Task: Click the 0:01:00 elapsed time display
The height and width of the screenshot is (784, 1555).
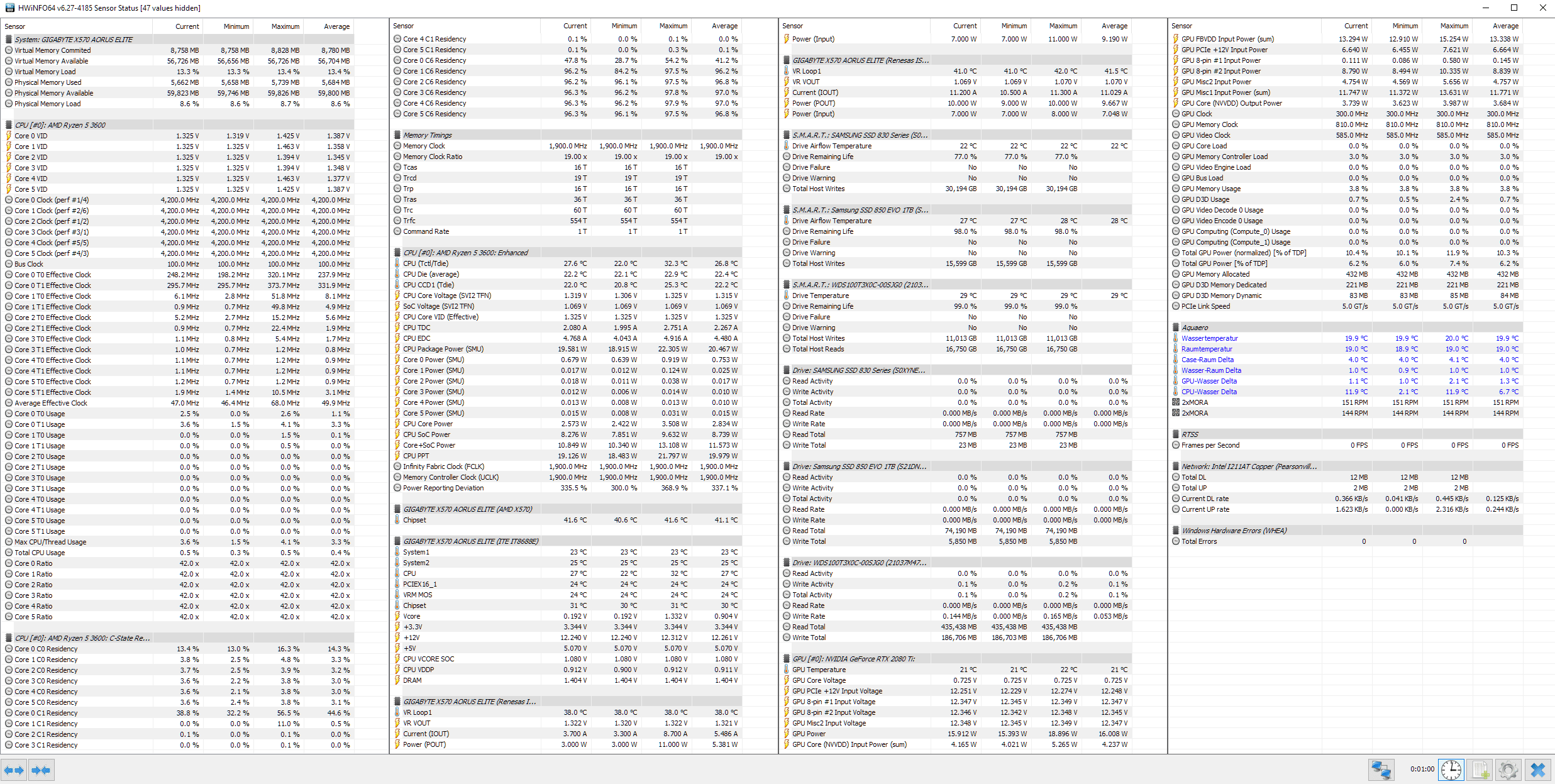Action: [x=1422, y=769]
